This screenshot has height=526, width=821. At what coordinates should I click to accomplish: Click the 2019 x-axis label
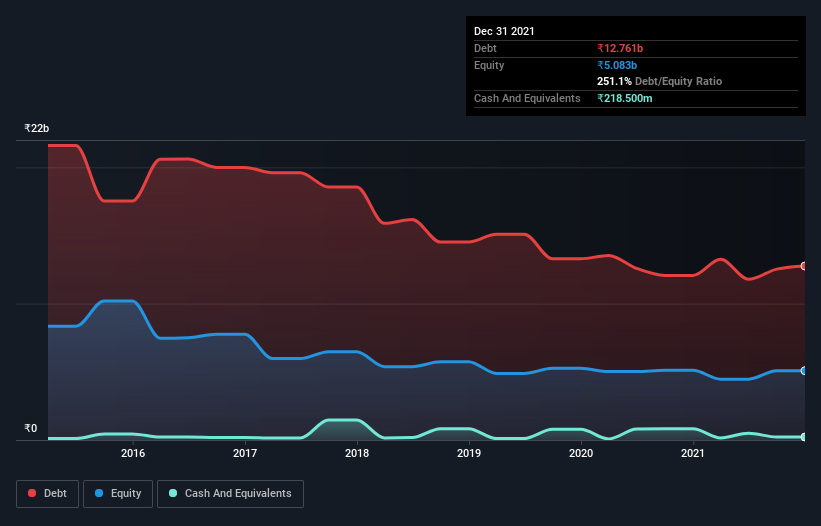[469, 453]
